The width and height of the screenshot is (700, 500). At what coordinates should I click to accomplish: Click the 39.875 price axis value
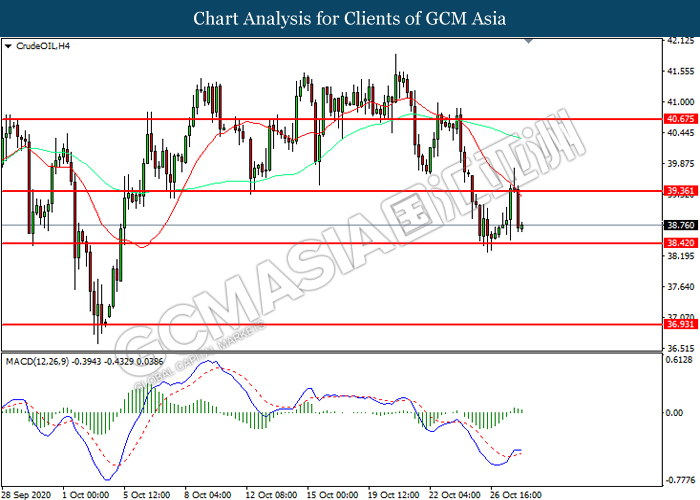click(x=681, y=164)
